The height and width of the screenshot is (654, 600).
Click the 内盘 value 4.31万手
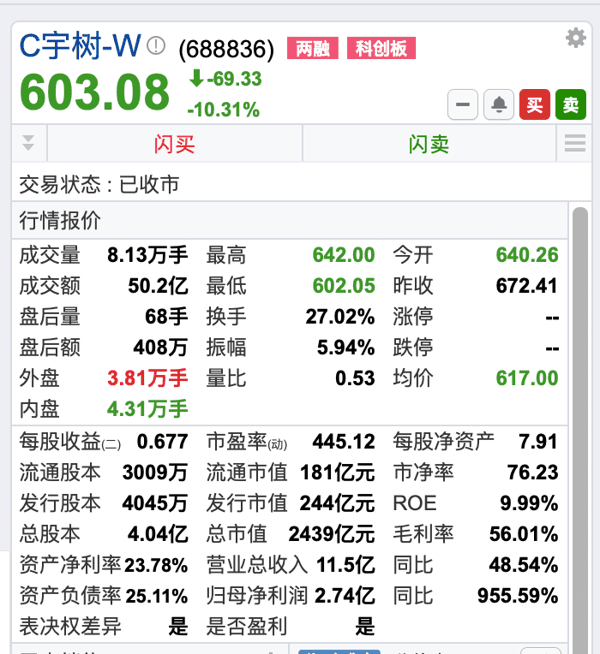(x=148, y=409)
